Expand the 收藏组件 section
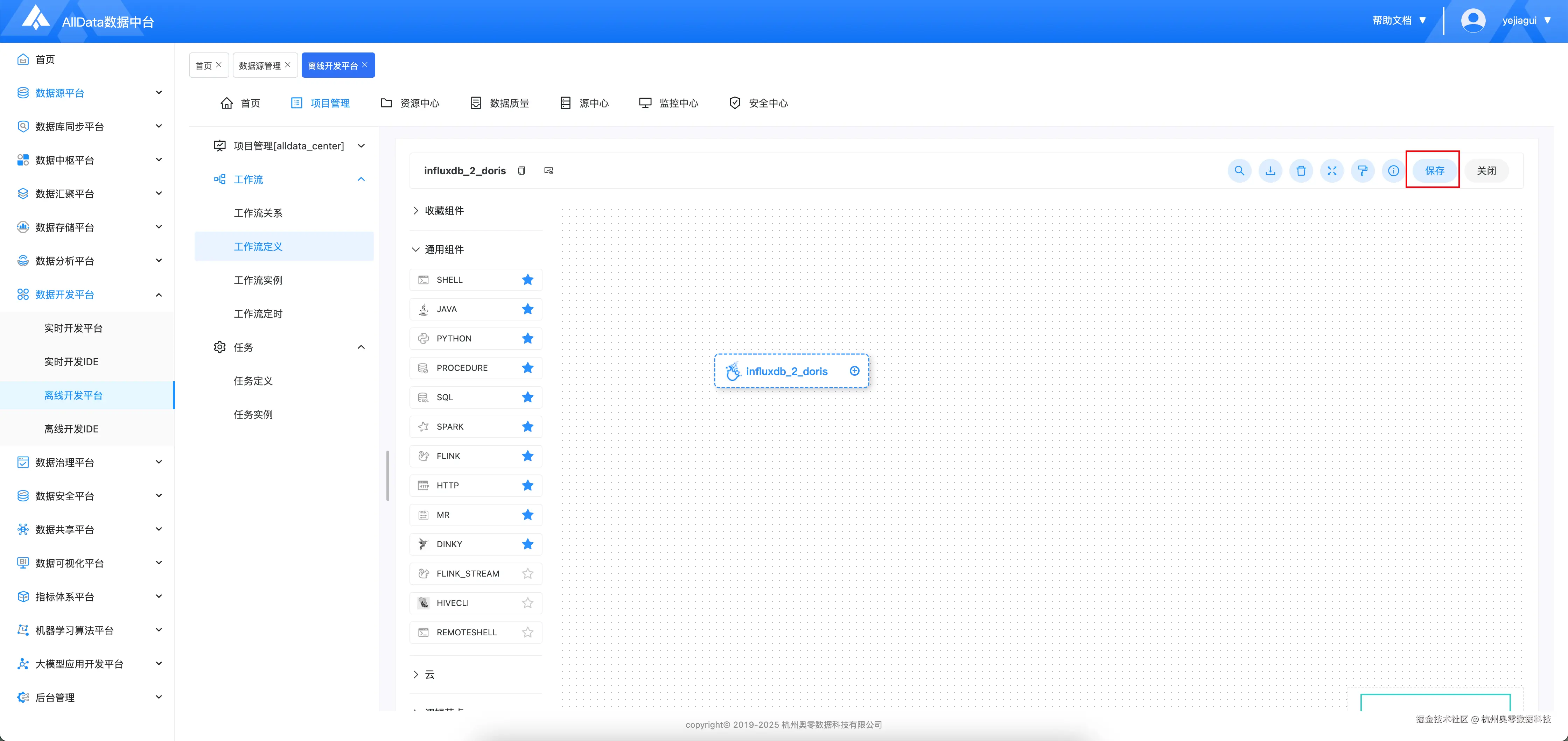 pyautogui.click(x=444, y=211)
